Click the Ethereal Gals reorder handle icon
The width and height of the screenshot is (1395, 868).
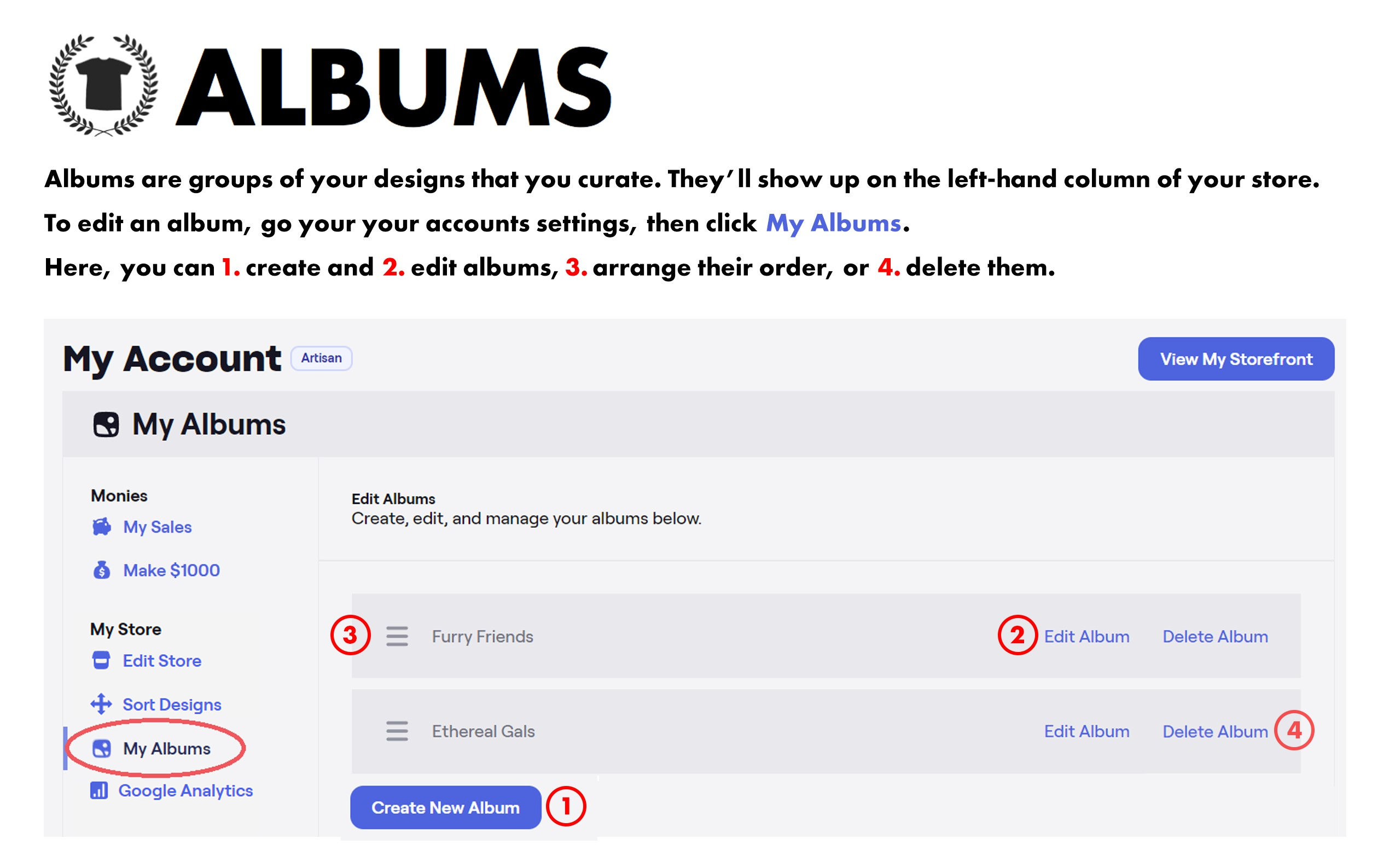pyautogui.click(x=397, y=731)
